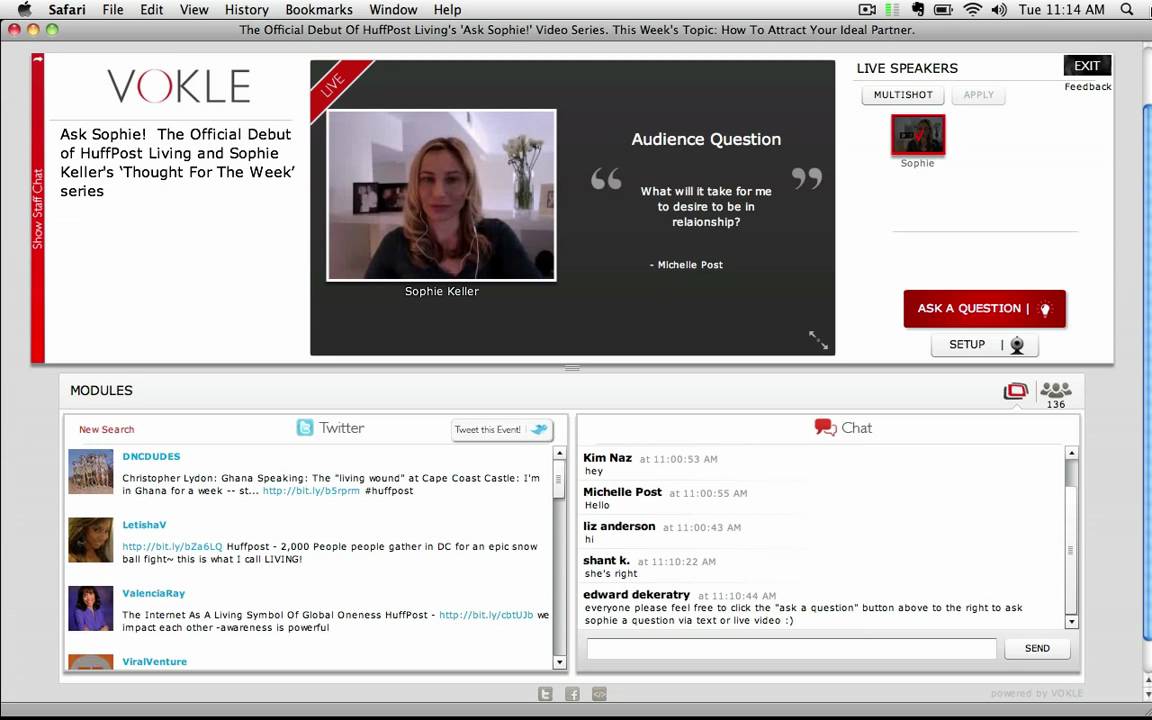Click the Chat bubbles icon in module header
The image size is (1152, 720).
(825, 428)
